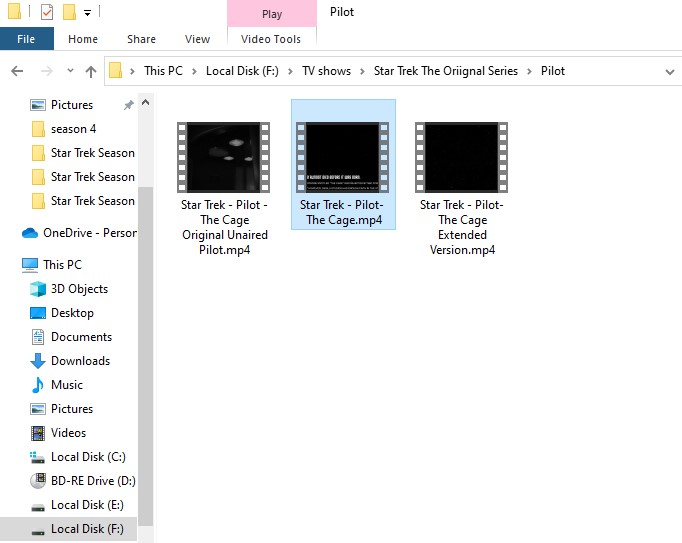Image resolution: width=682 pixels, height=543 pixels.
Task: Click Local Disk (F:) breadcrumb in address bar
Action: (x=242, y=71)
